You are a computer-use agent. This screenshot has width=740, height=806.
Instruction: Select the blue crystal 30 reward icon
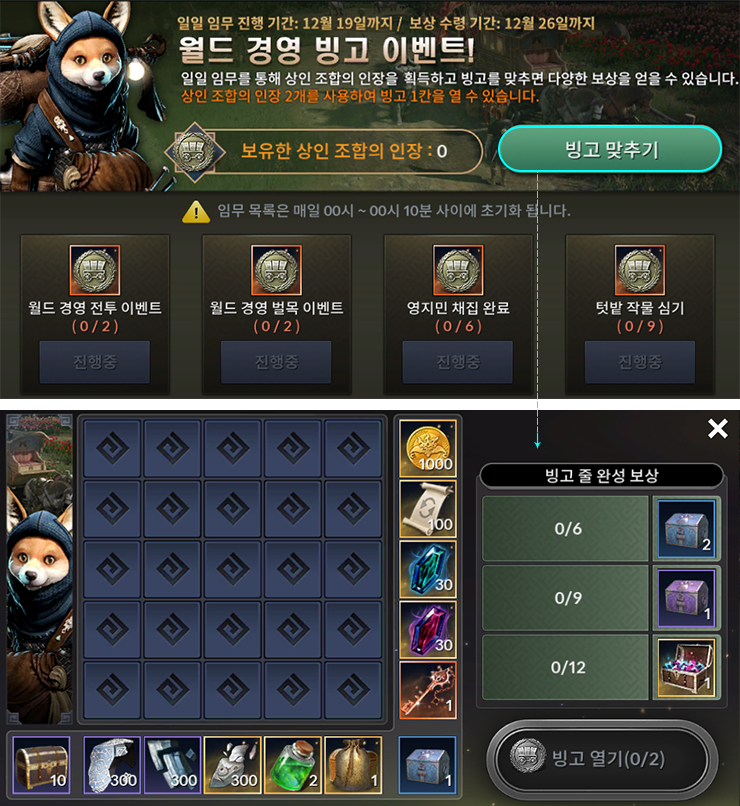coord(428,569)
